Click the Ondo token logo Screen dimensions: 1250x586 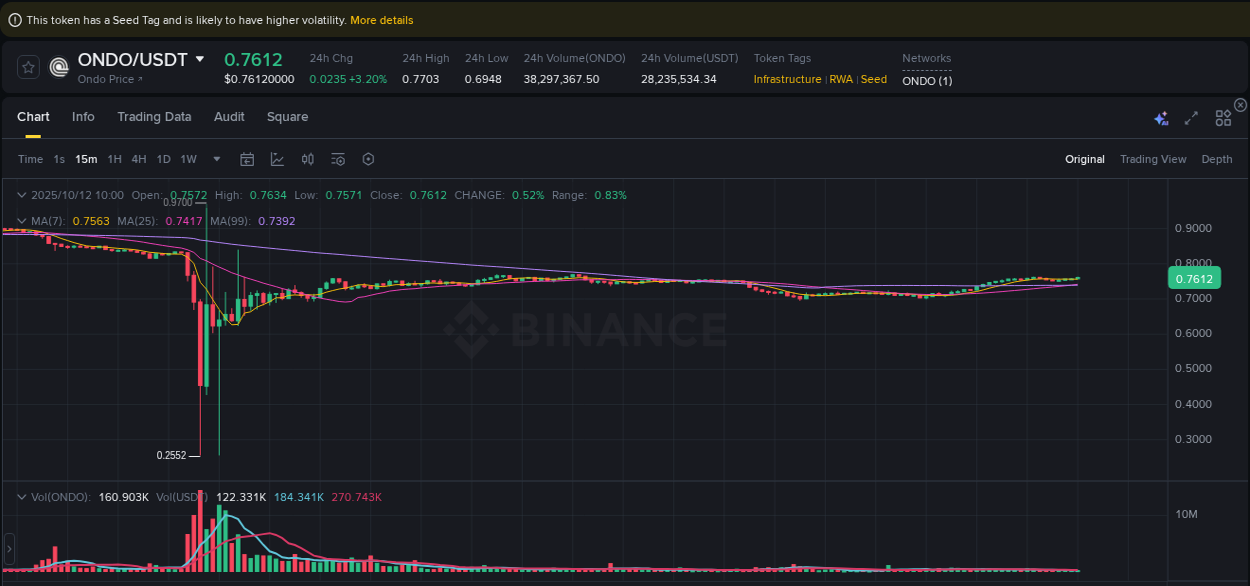pos(58,67)
